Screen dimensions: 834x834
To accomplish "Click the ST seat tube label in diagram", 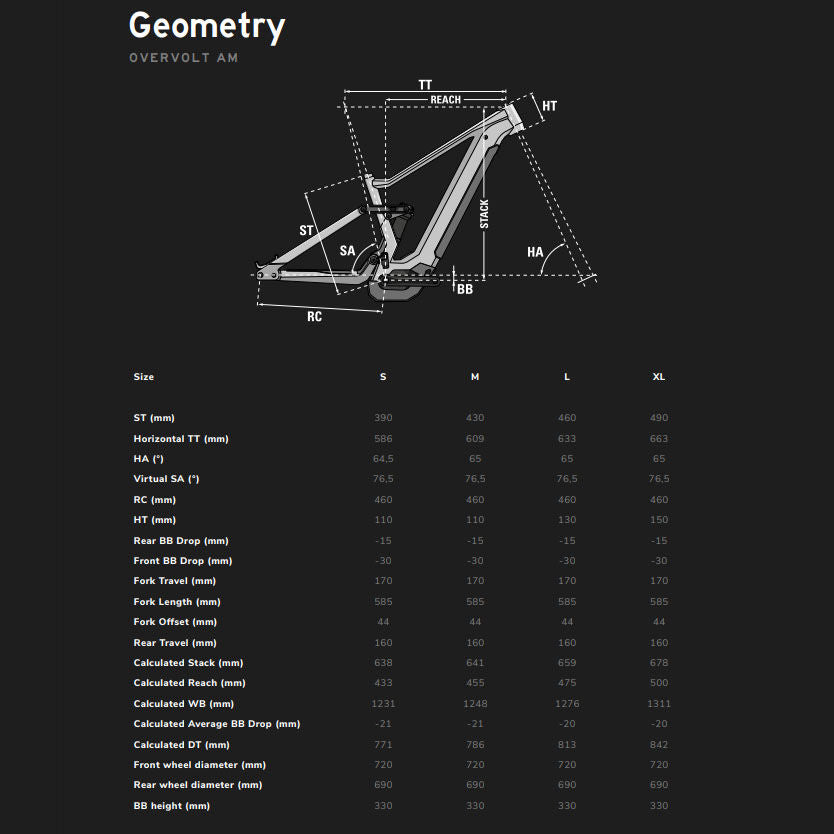I will point(306,231).
